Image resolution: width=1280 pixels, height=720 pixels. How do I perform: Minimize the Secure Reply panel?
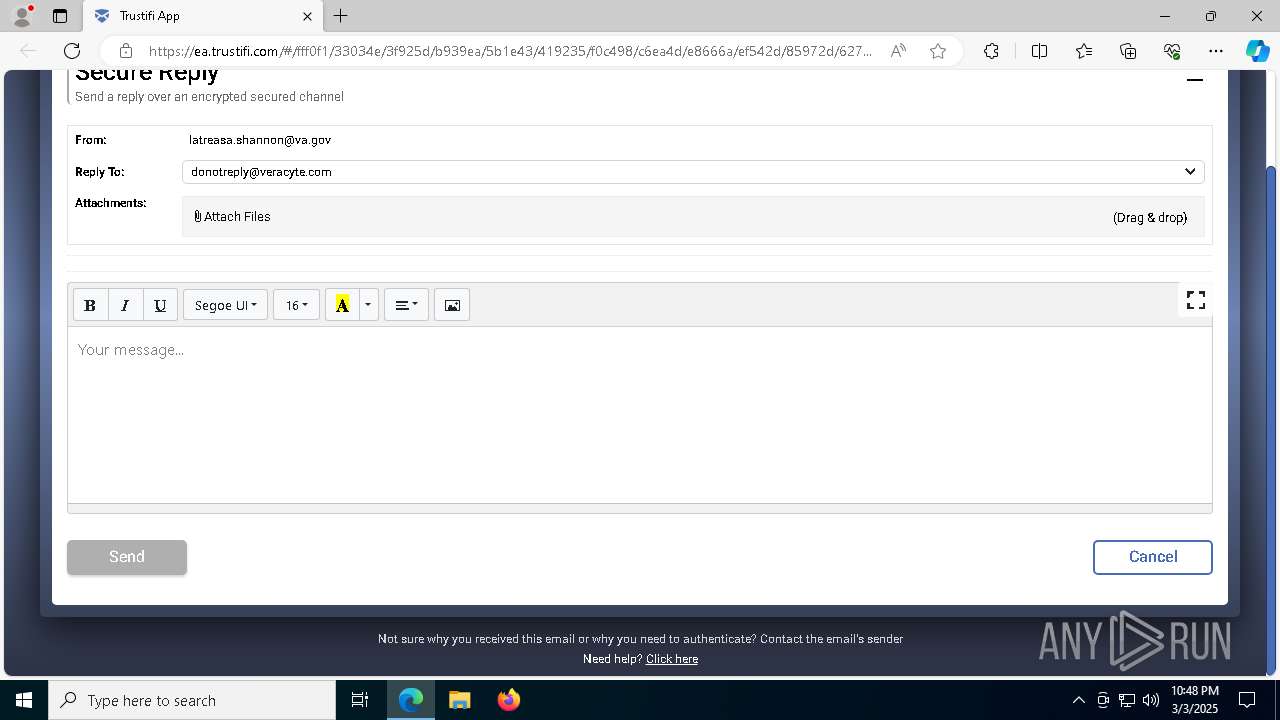pyautogui.click(x=1194, y=80)
